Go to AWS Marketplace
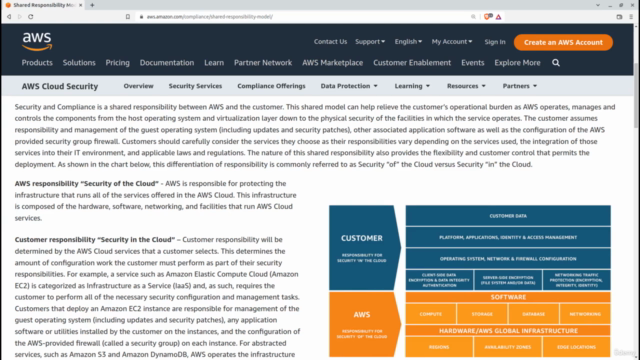640x360 pixels. click(x=333, y=63)
